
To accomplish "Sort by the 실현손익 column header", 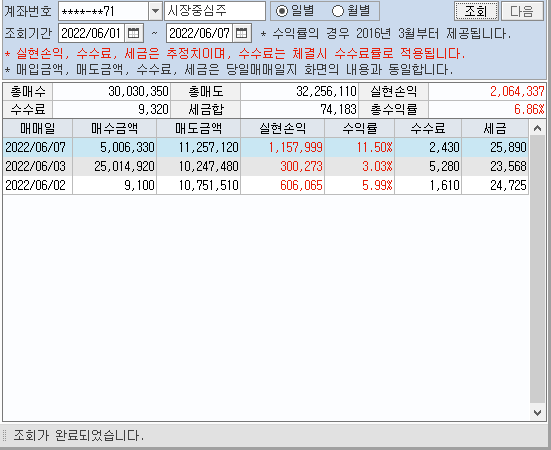I will pyautogui.click(x=283, y=128).
